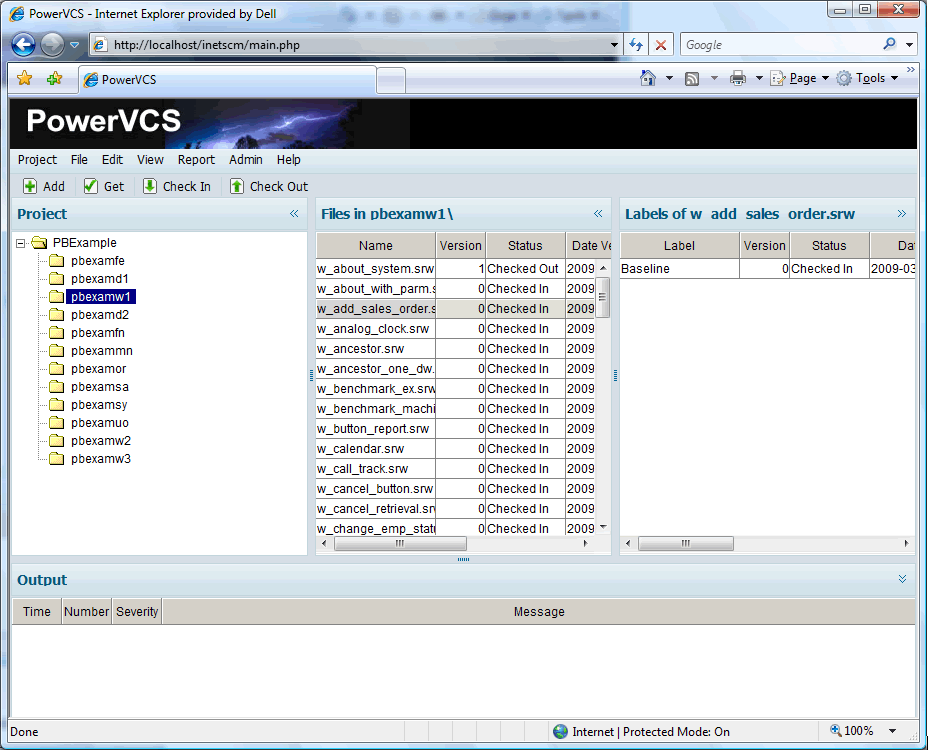Collapse the Project panel
928x750 pixels.
(294, 214)
